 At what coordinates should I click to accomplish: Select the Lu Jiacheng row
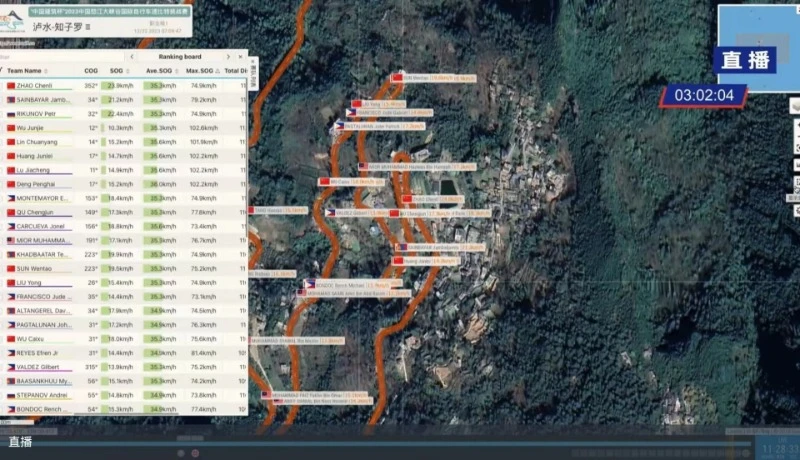click(x=123, y=170)
